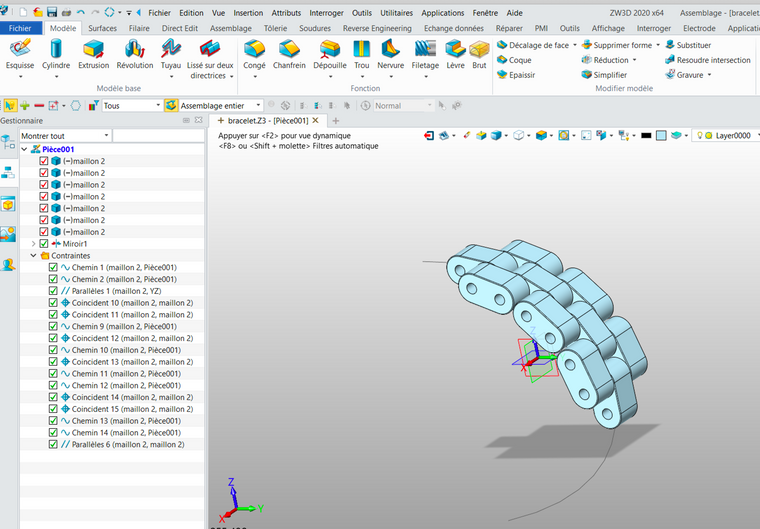The height and width of the screenshot is (529, 760).
Task: Click the Epaissir thicken command
Action: tap(516, 75)
